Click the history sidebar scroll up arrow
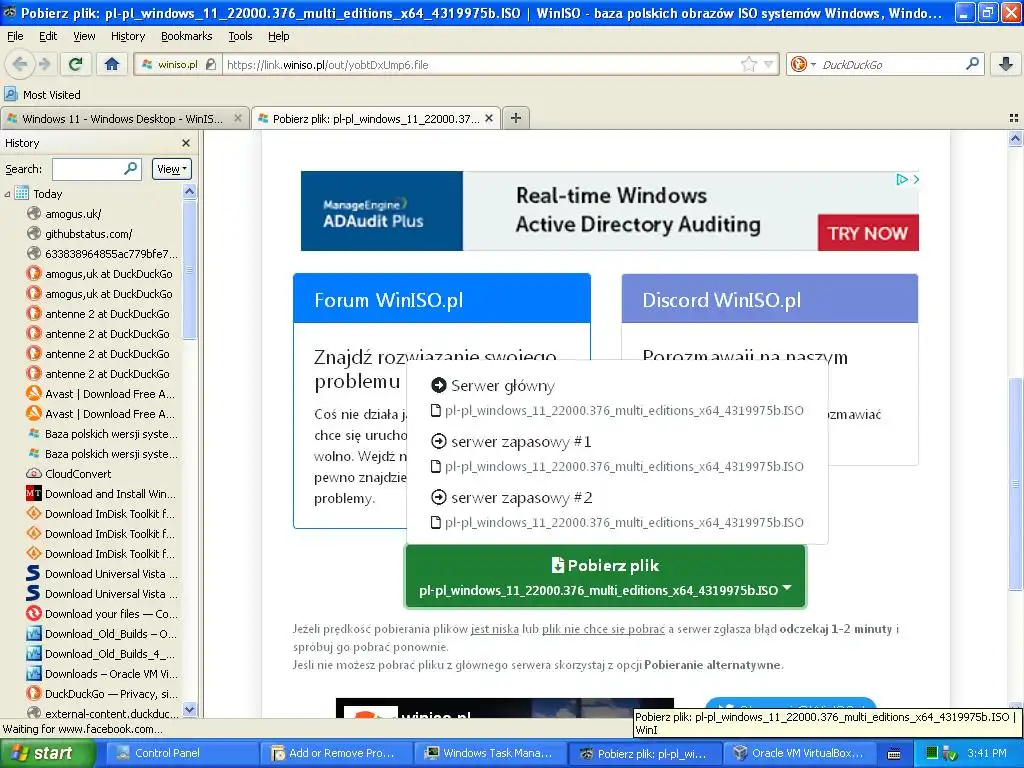 [x=189, y=191]
